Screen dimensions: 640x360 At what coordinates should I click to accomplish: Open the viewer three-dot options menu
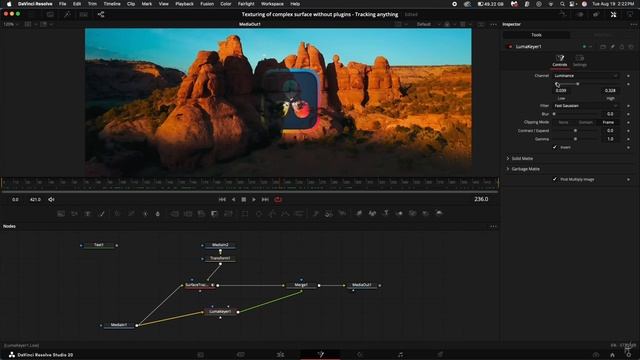point(493,24)
